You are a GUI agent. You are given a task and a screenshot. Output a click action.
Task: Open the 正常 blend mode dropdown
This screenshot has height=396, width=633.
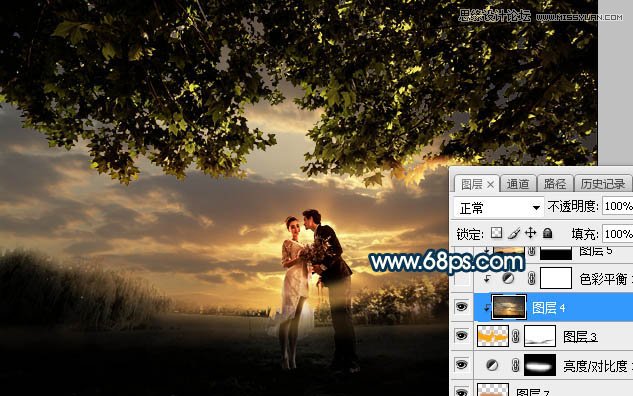pos(499,208)
